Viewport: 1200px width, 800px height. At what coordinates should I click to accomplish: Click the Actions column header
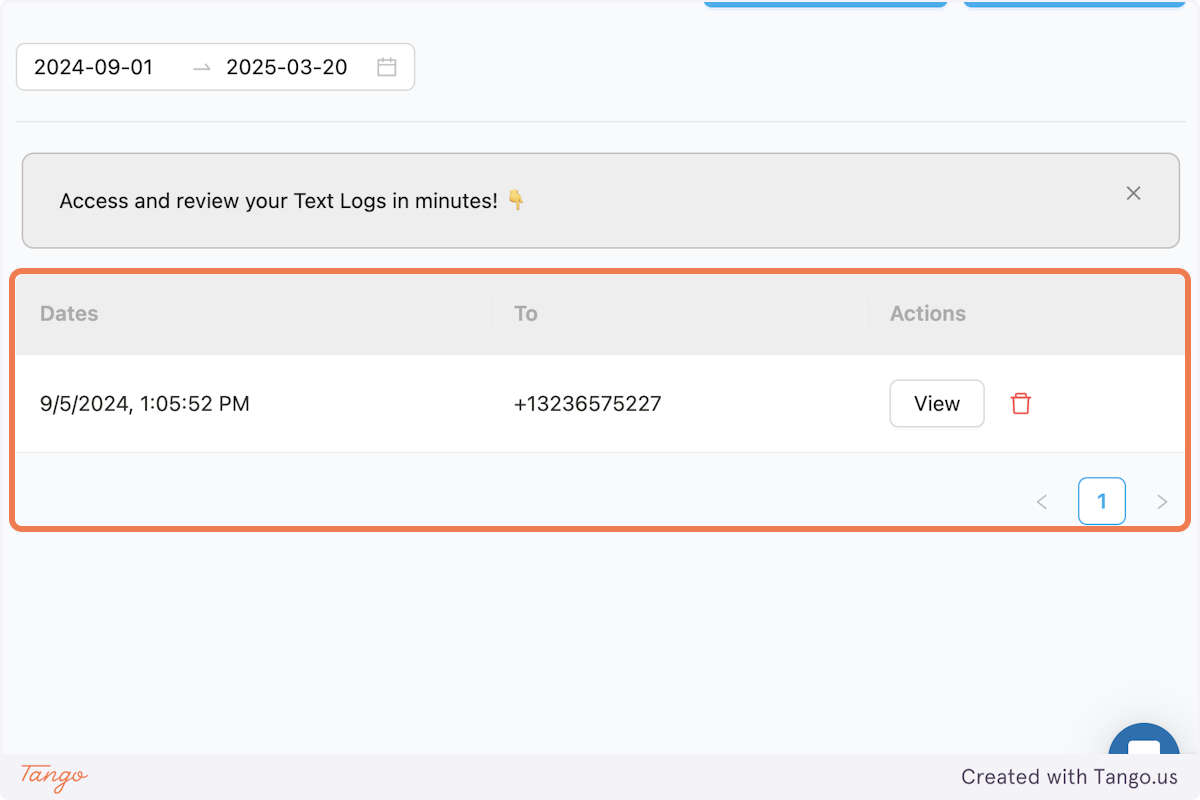click(x=927, y=313)
